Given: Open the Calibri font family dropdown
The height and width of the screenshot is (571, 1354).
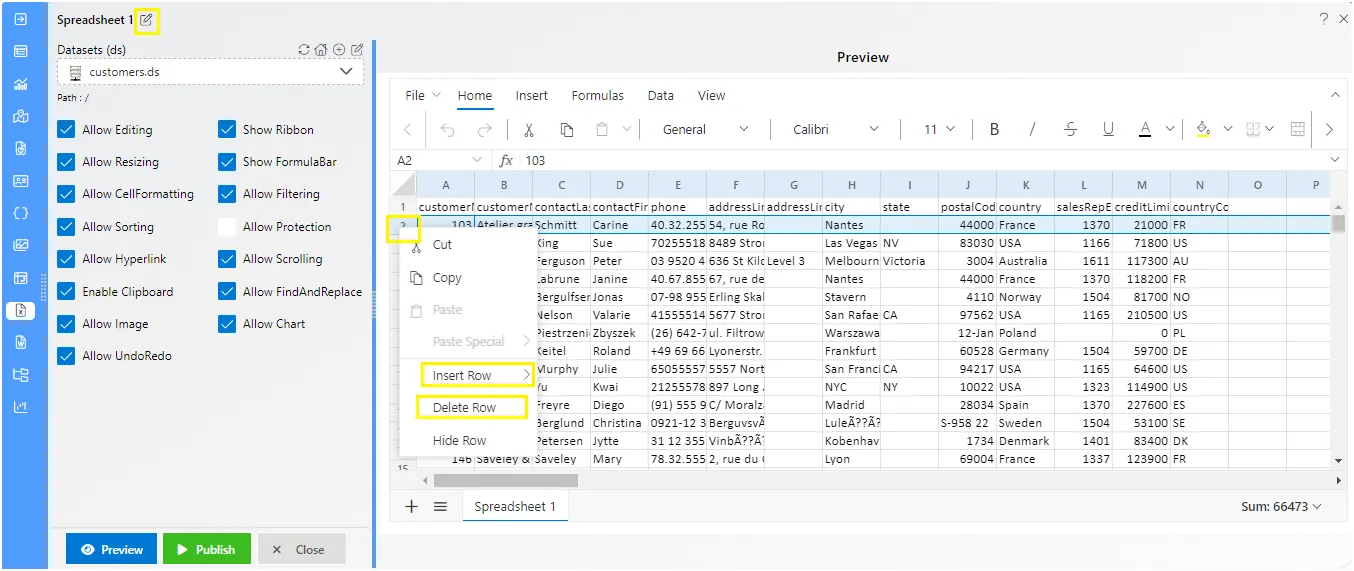Looking at the screenshot, I should pyautogui.click(x=836, y=129).
